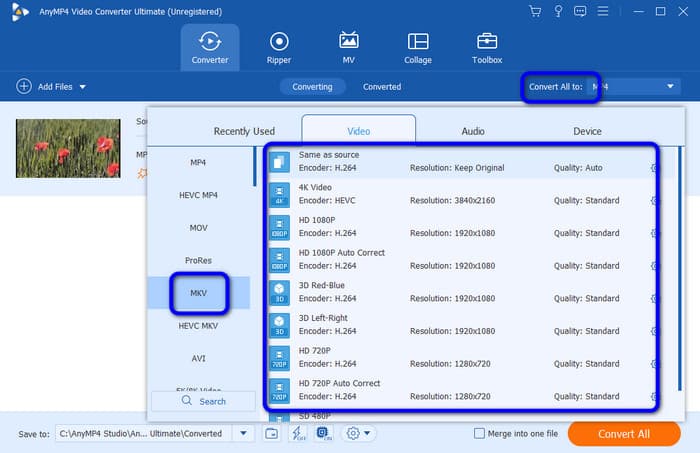Click the register key icon

(558, 11)
